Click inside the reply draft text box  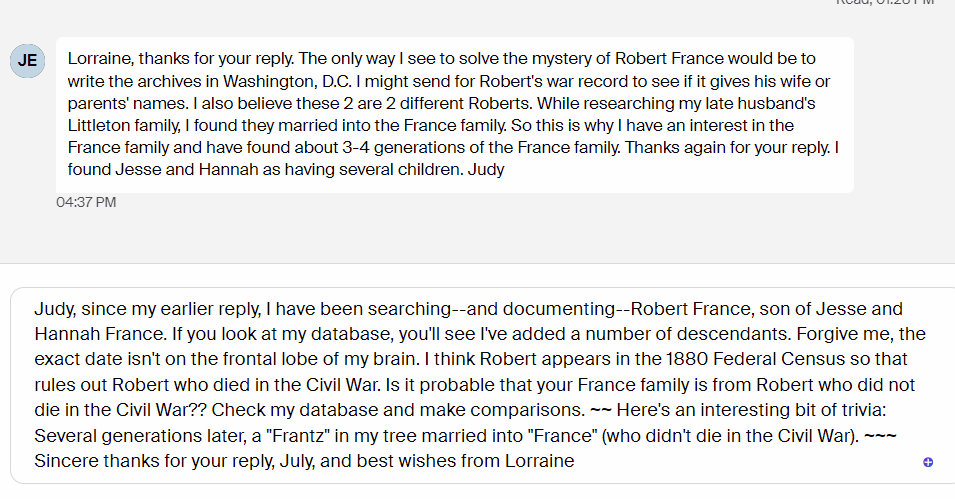[x=480, y=385]
